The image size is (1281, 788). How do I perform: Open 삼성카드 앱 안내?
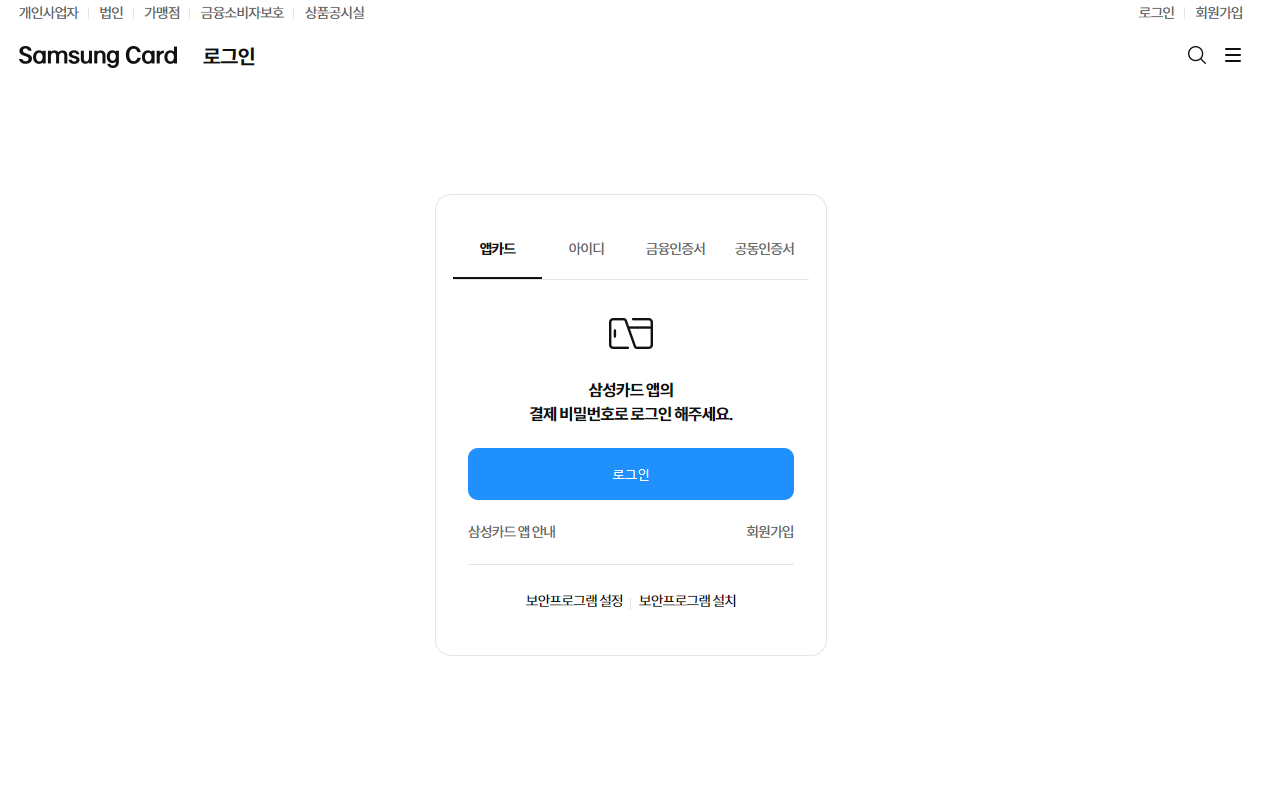[x=511, y=531]
